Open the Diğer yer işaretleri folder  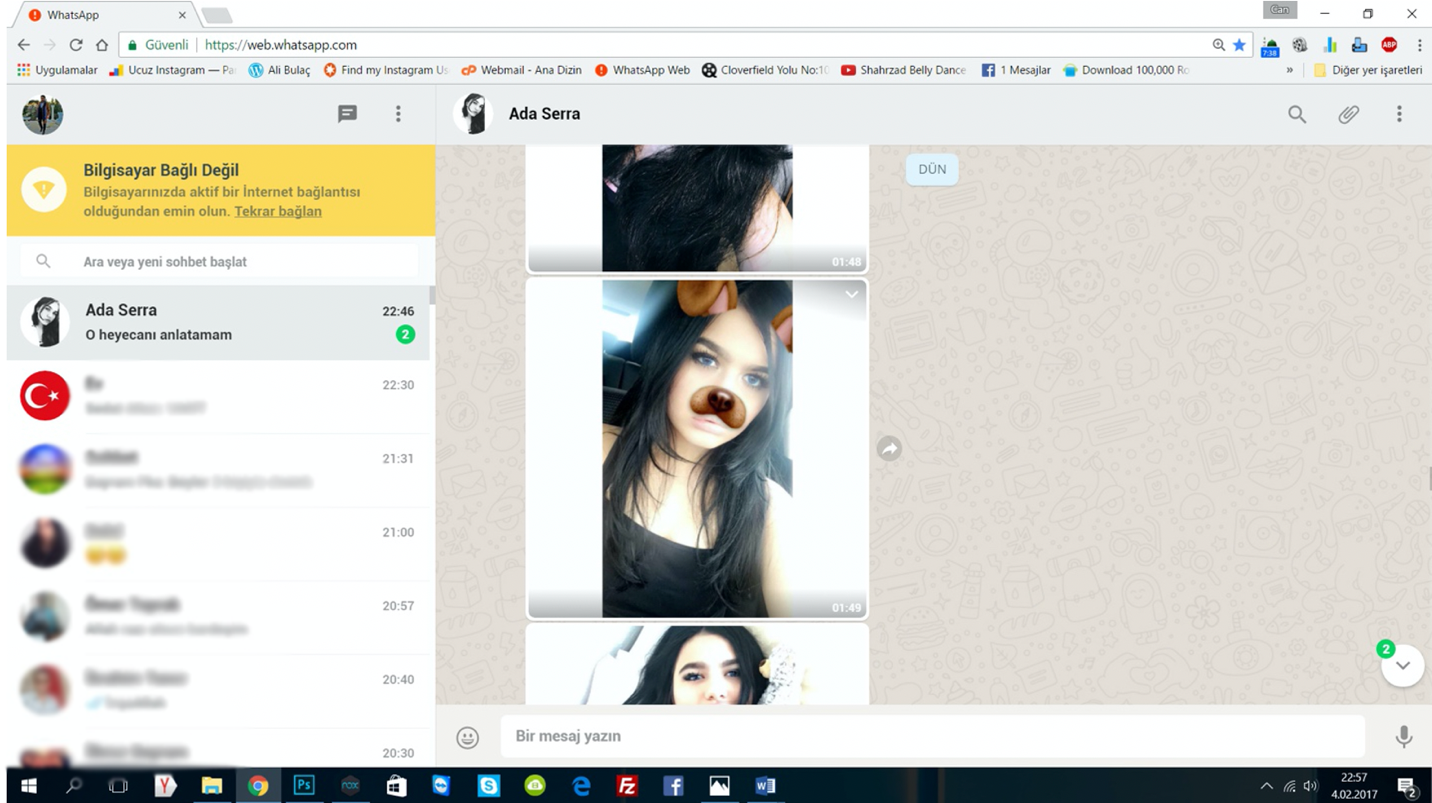click(x=1367, y=70)
